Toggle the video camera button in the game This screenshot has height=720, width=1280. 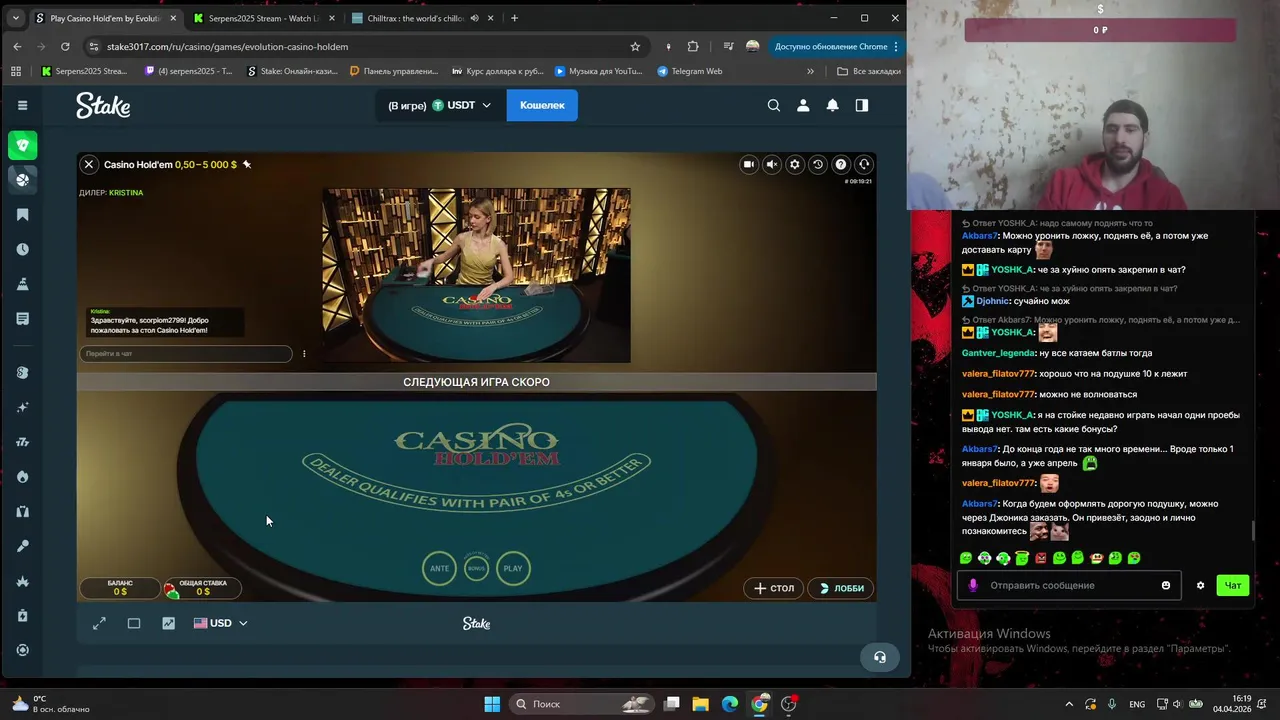click(748, 164)
